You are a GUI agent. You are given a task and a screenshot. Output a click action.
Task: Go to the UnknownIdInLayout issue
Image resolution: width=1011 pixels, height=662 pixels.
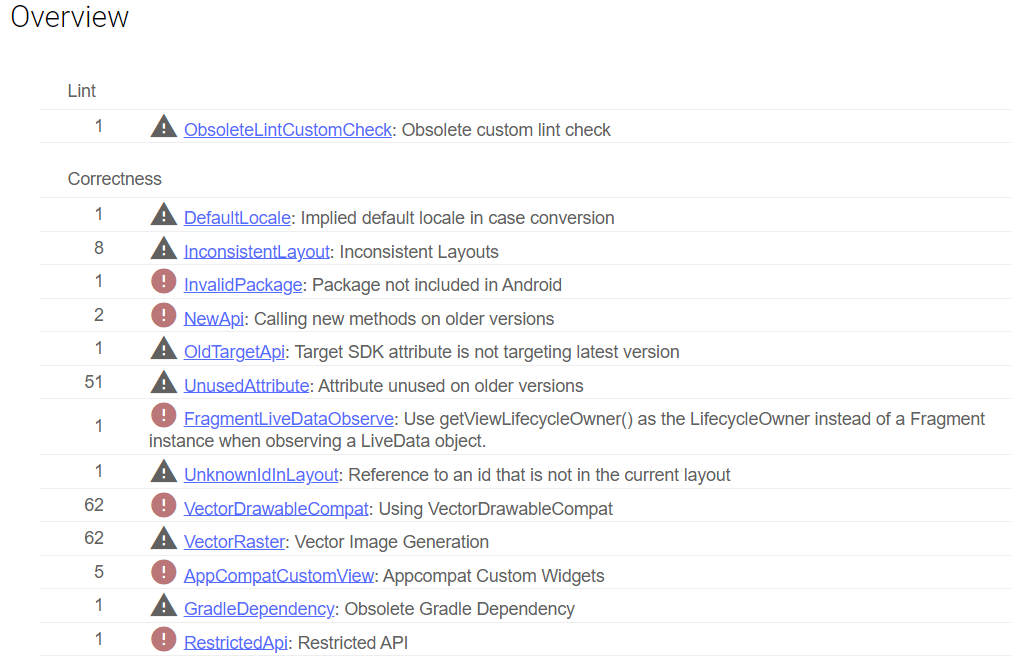click(261, 475)
